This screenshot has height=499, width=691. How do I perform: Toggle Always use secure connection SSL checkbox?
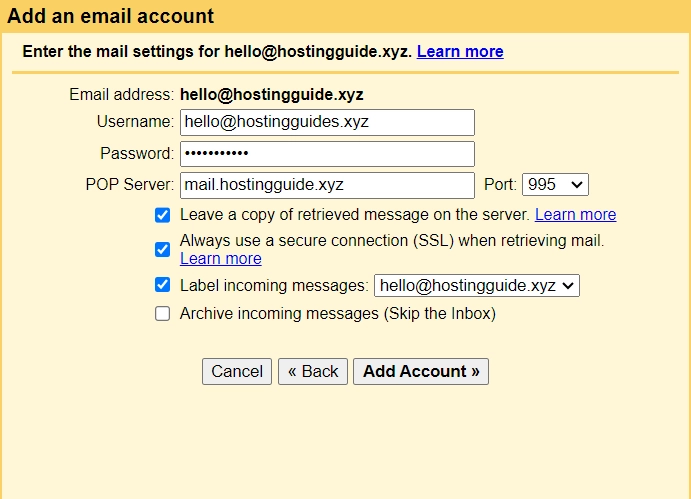coord(162,250)
